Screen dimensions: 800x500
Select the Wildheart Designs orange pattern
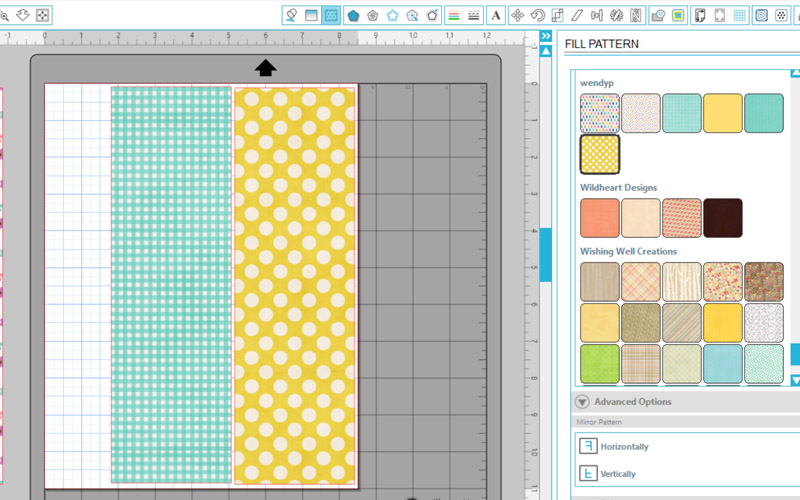click(x=599, y=218)
